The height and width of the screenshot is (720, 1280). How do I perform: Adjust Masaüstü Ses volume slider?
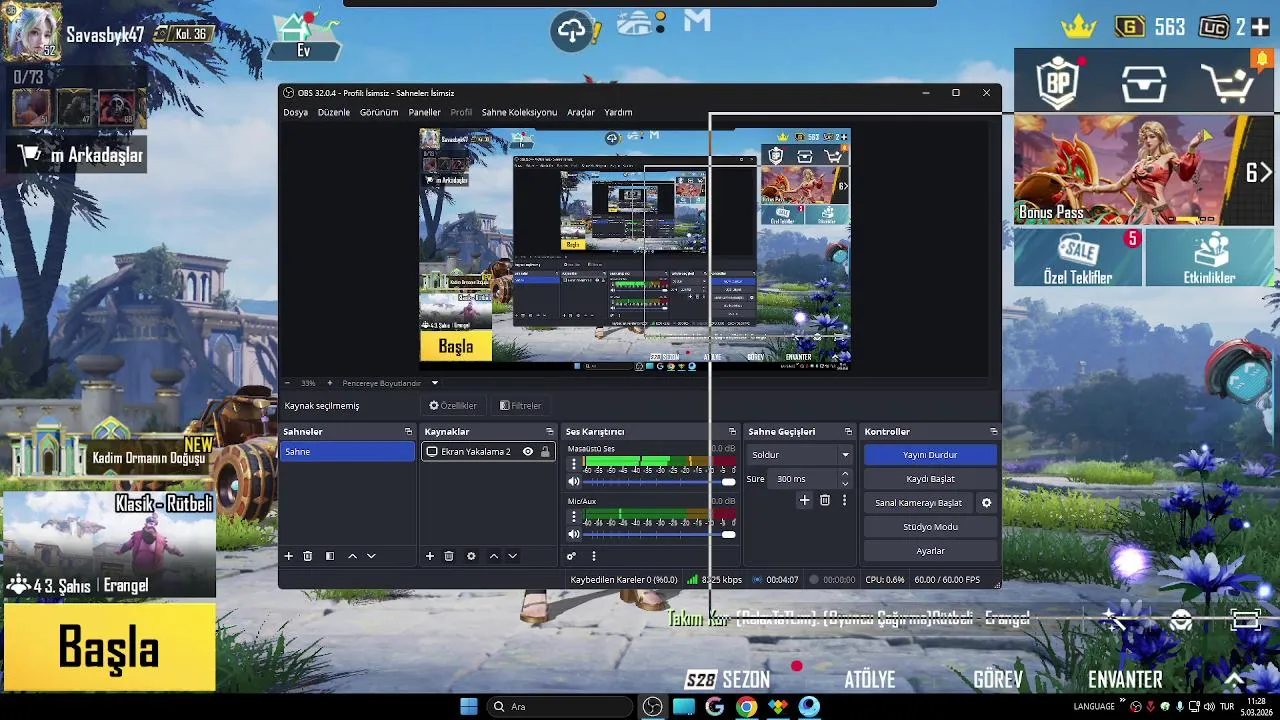click(660, 482)
